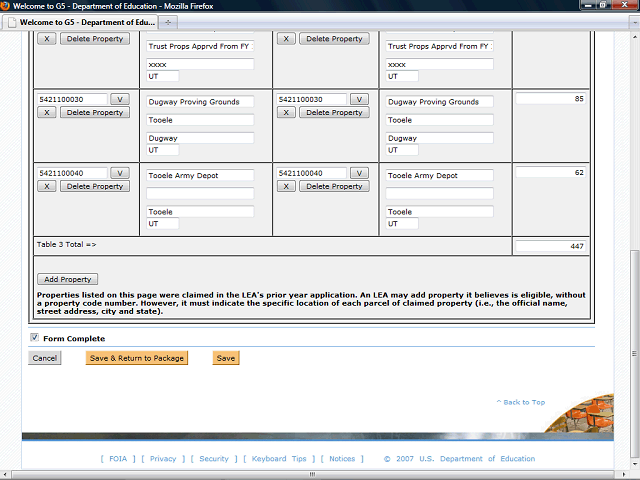Click right field containing xxxx
640x480 pixels.
tap(440, 64)
